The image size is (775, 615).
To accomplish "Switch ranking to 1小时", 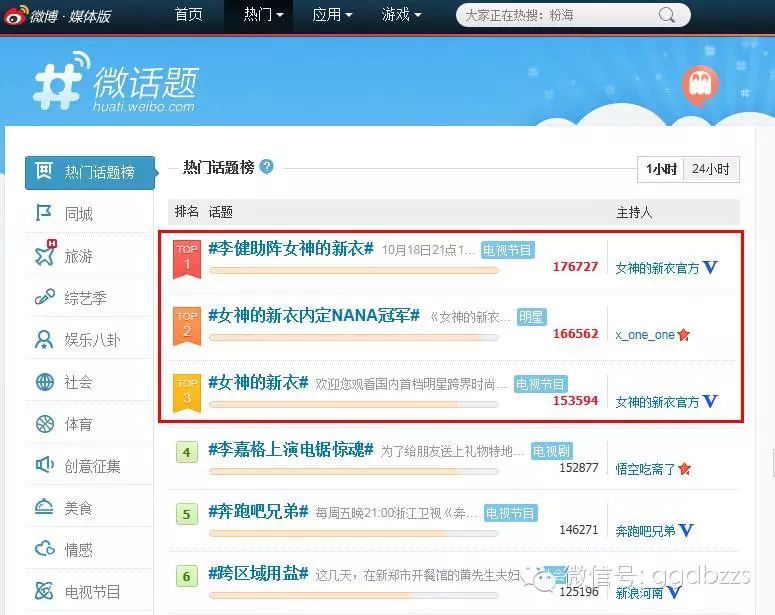I will tap(661, 170).
